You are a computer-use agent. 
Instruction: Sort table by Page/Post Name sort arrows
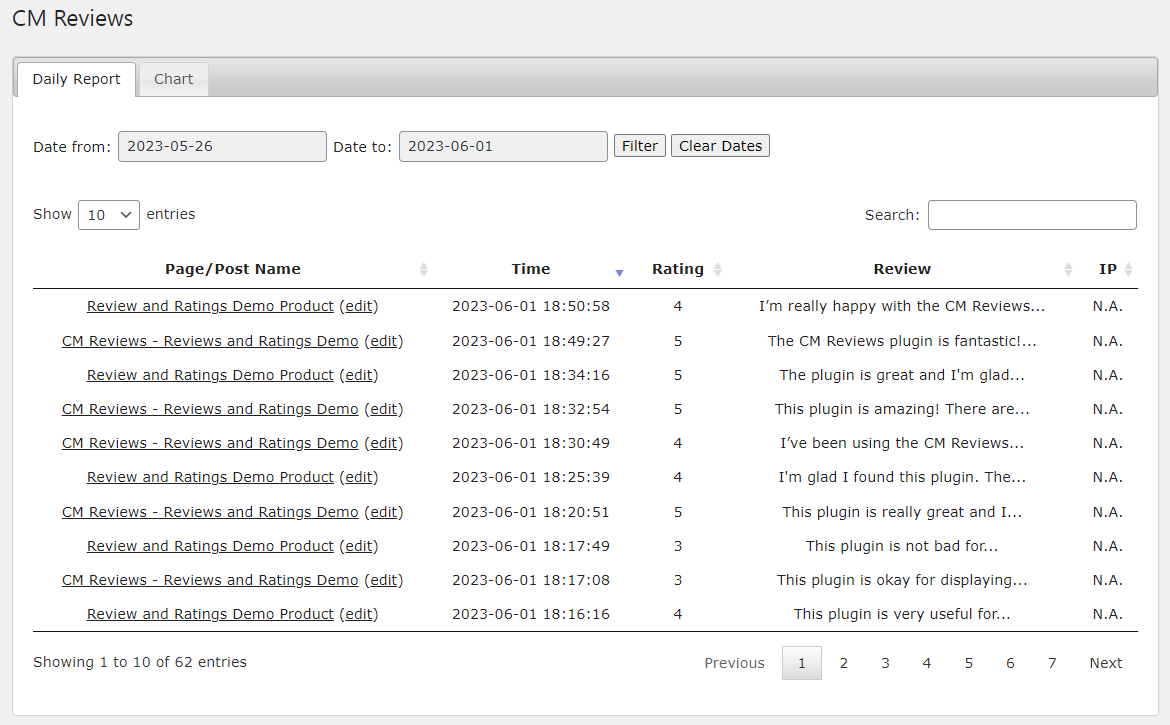(x=423, y=269)
